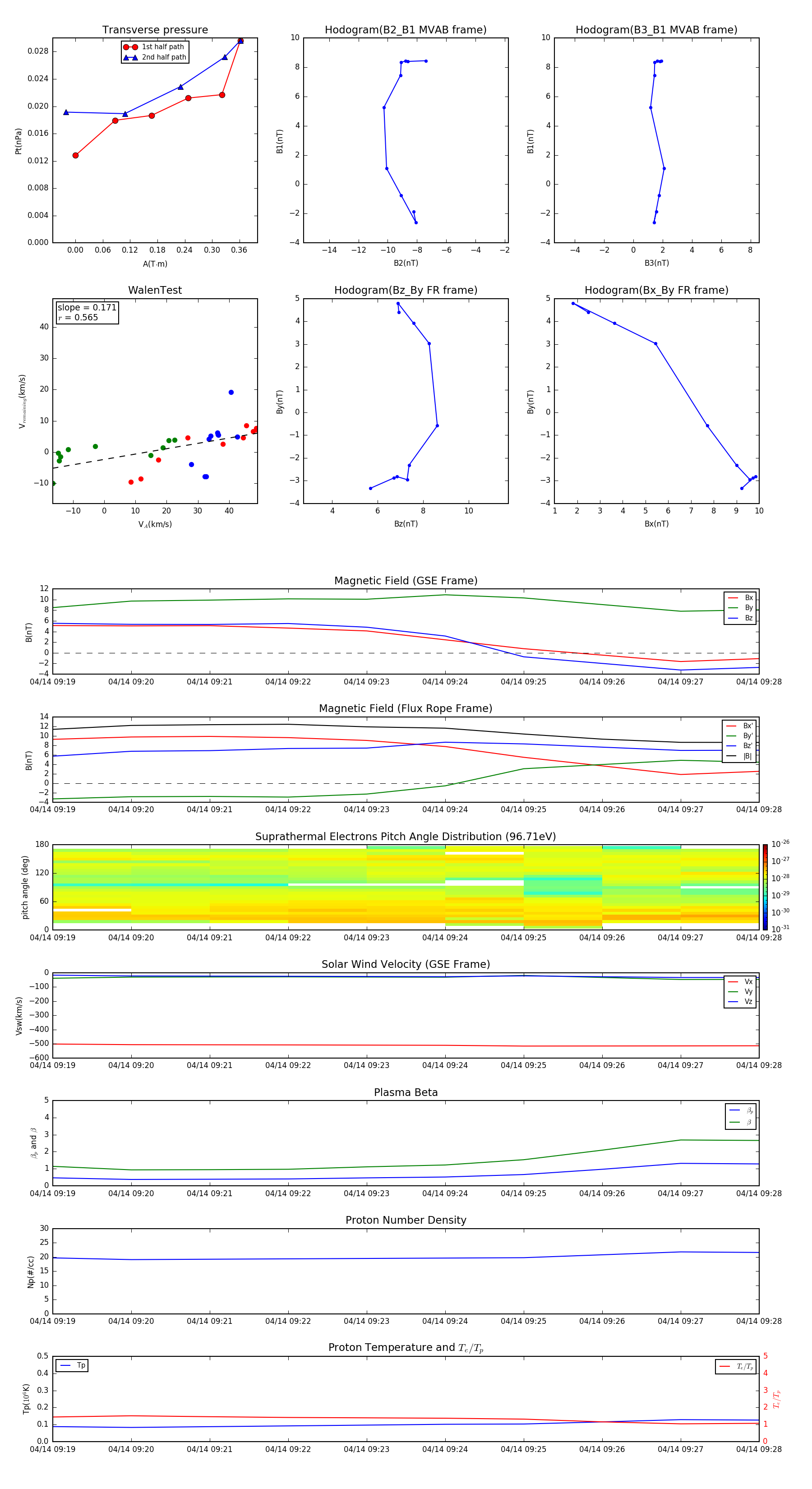Click the |B| legend entry in Flux Rope plot
This screenshot has width=812, height=1489.
coord(739,756)
